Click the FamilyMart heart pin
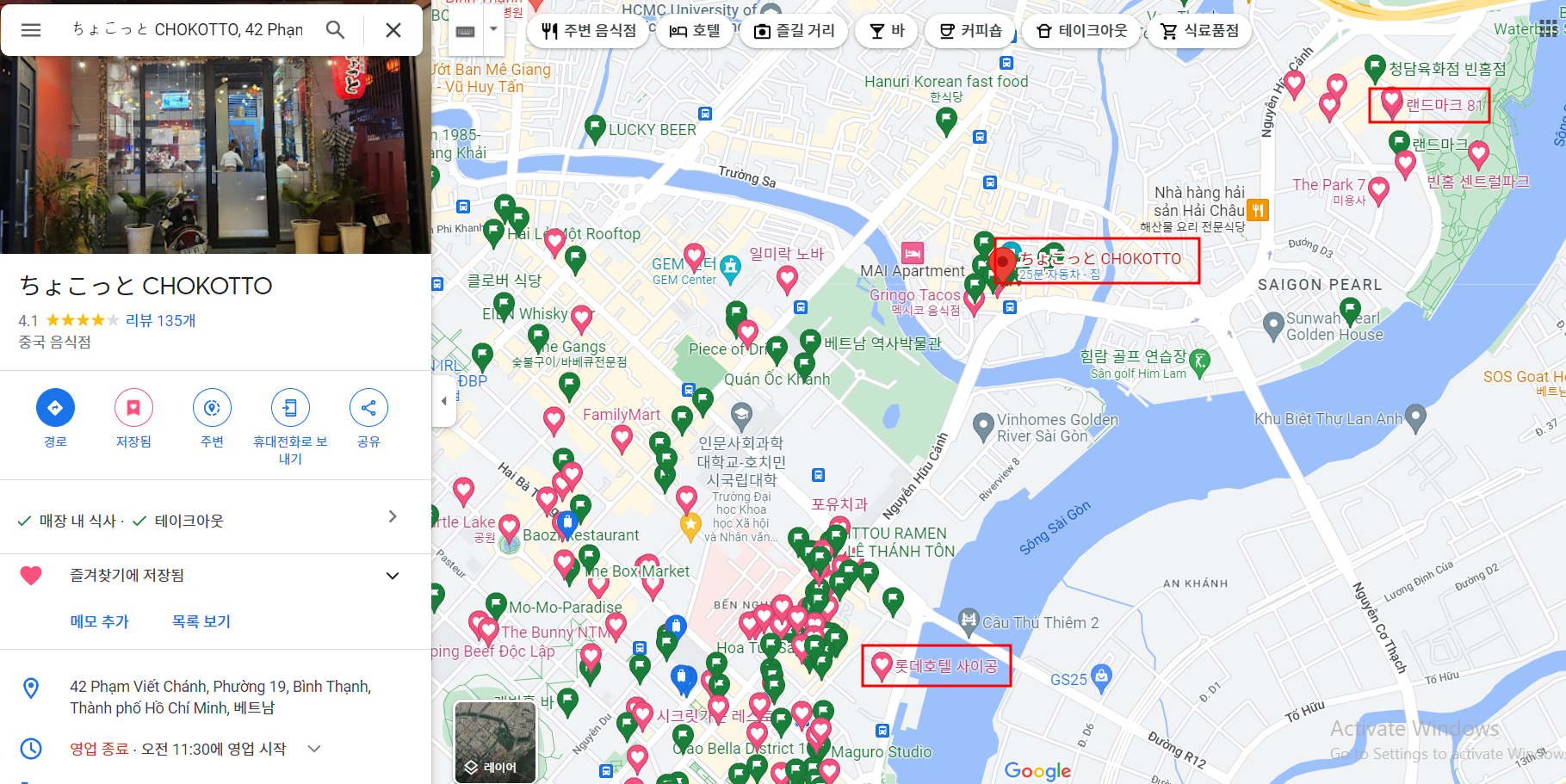The image size is (1566, 784). [622, 440]
